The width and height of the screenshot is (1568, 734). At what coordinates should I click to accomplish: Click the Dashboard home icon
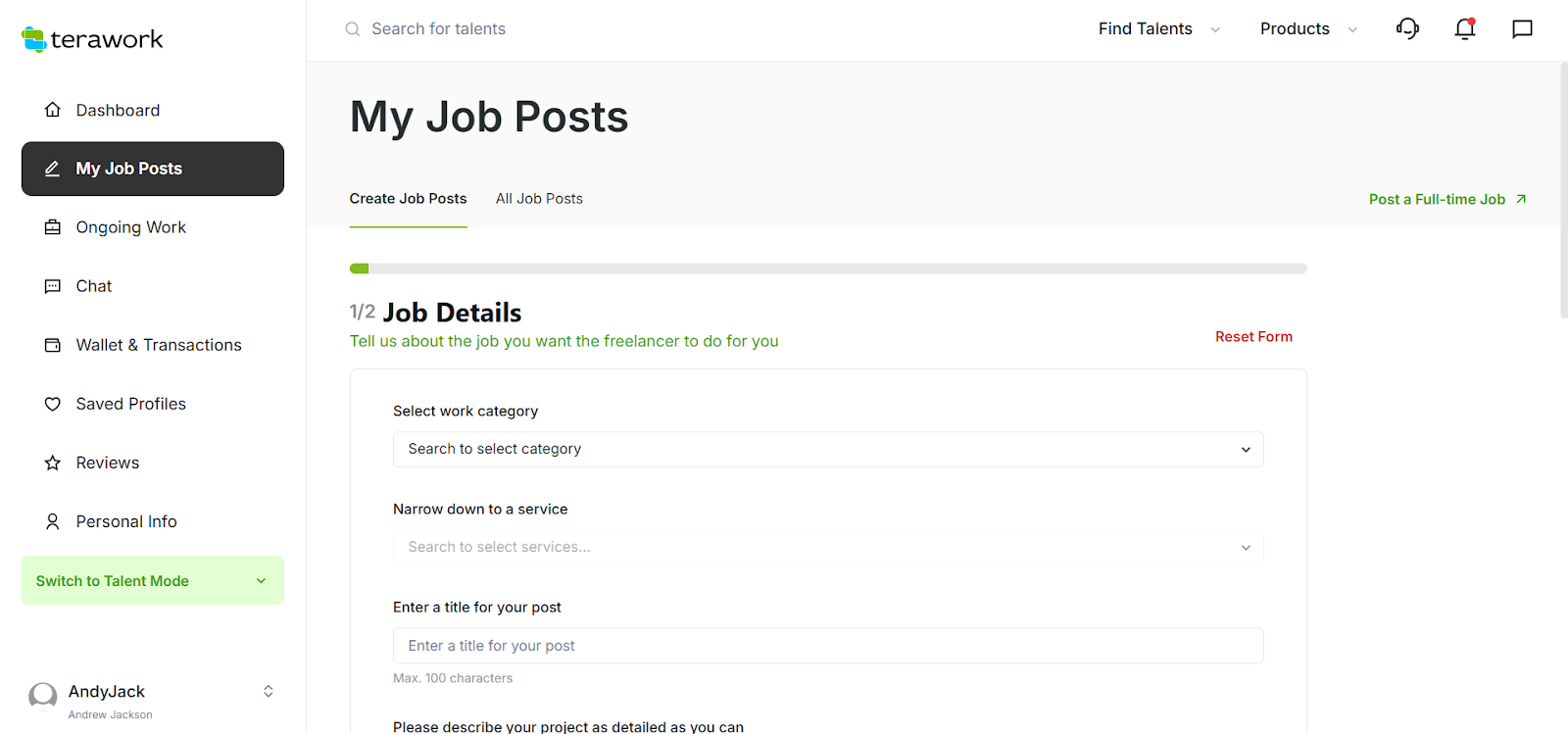(x=53, y=110)
